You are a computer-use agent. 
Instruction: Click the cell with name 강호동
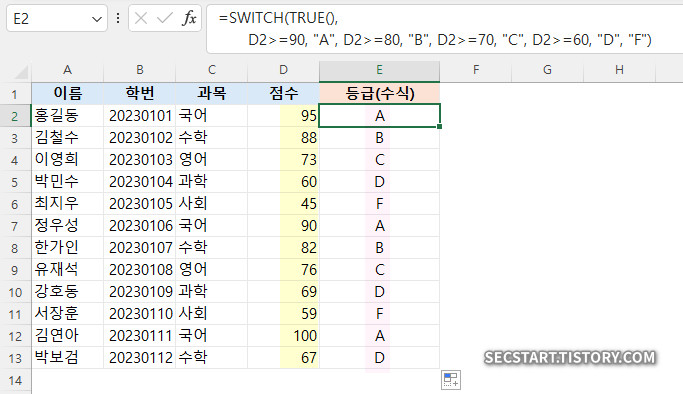[x=68, y=292]
